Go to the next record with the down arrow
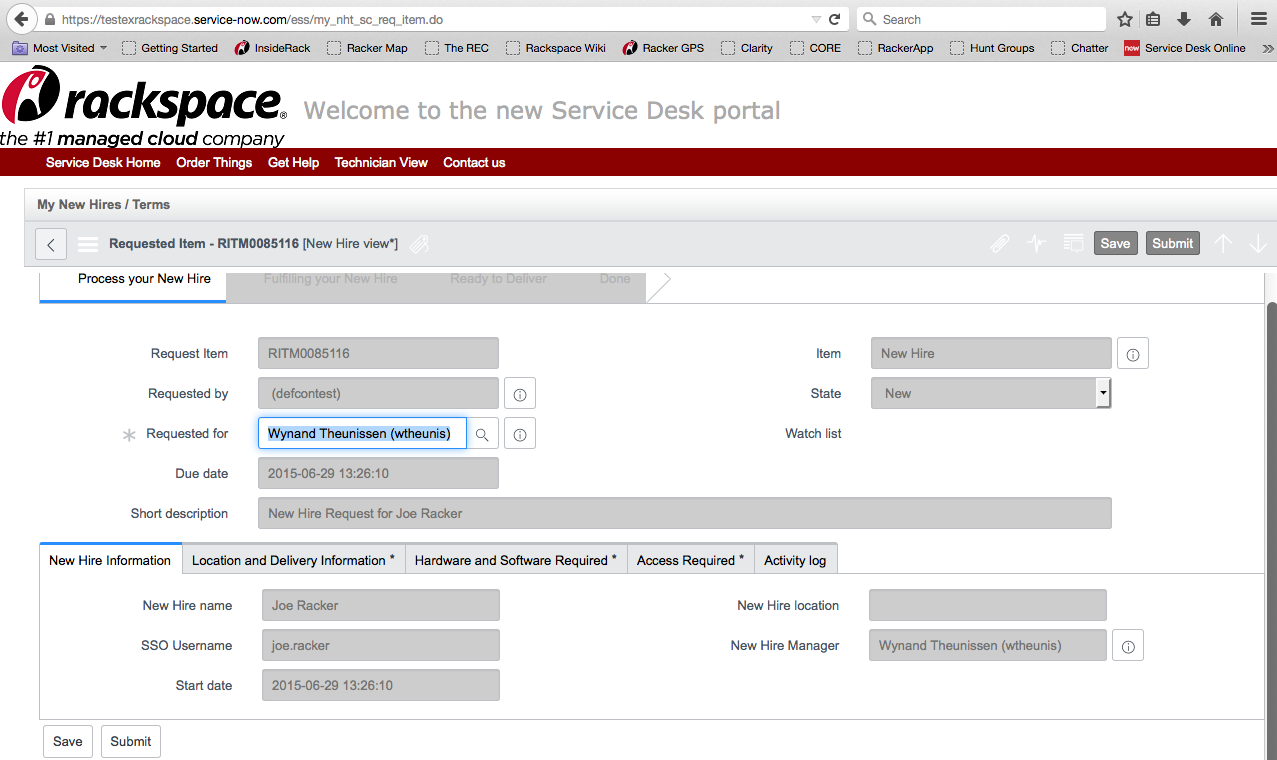The width and height of the screenshot is (1277, 760). [x=1258, y=243]
